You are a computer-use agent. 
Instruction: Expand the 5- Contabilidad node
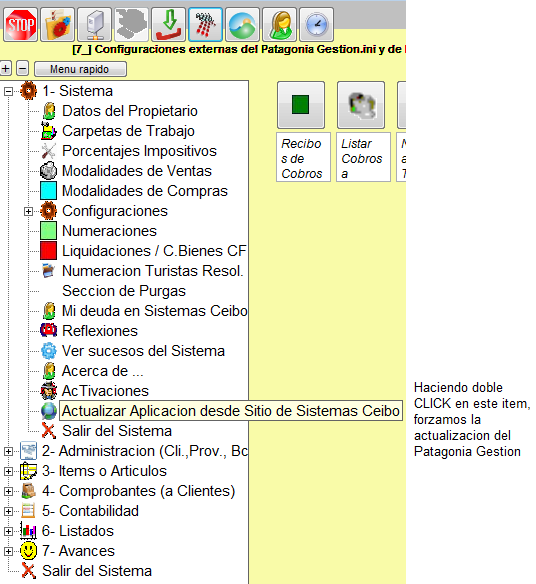click(x=8, y=511)
